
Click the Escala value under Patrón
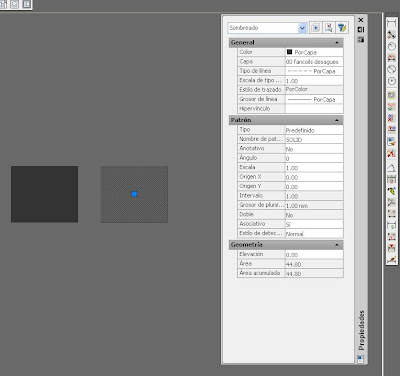pos(314,168)
